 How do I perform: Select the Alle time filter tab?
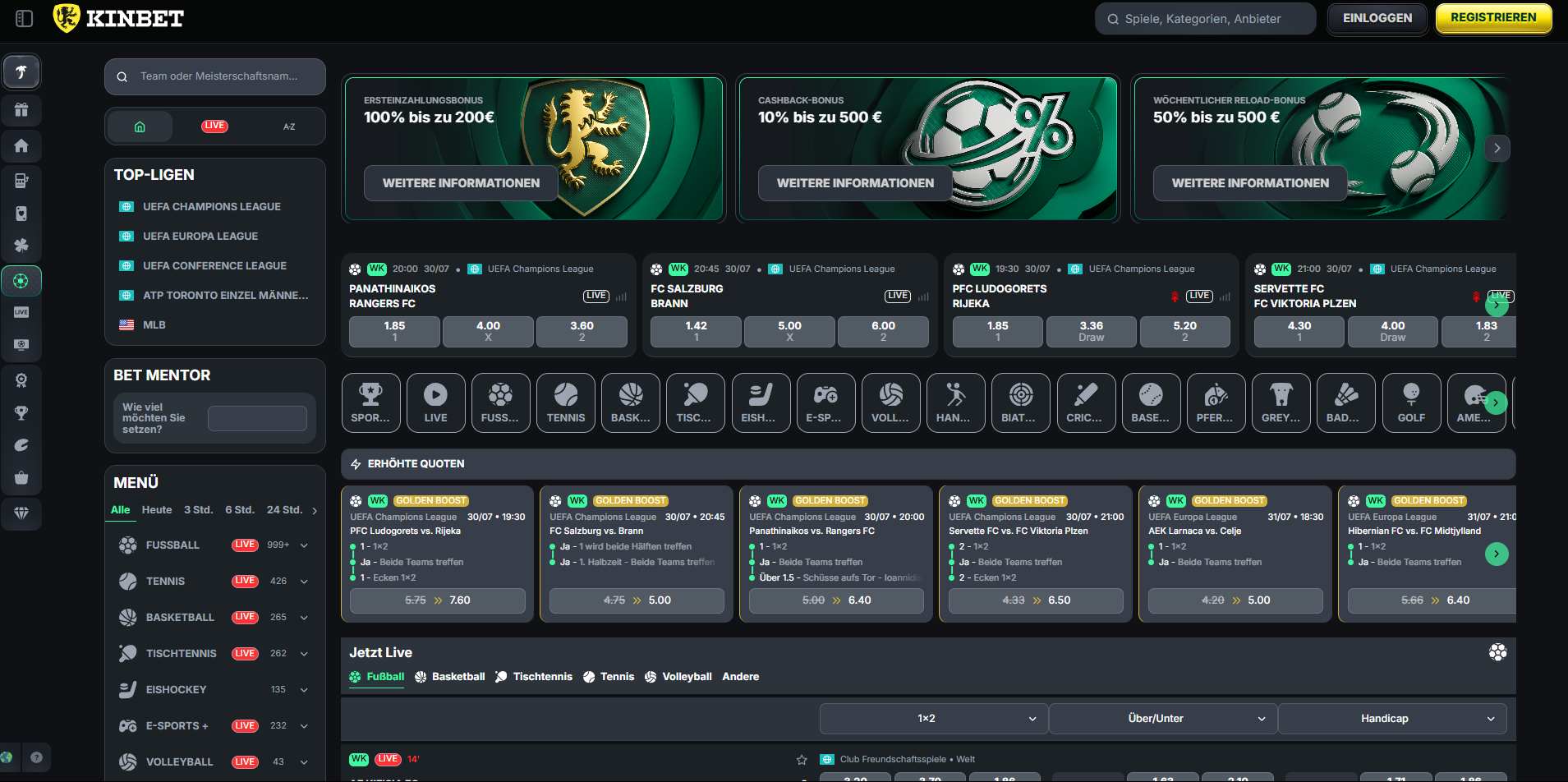(x=121, y=510)
